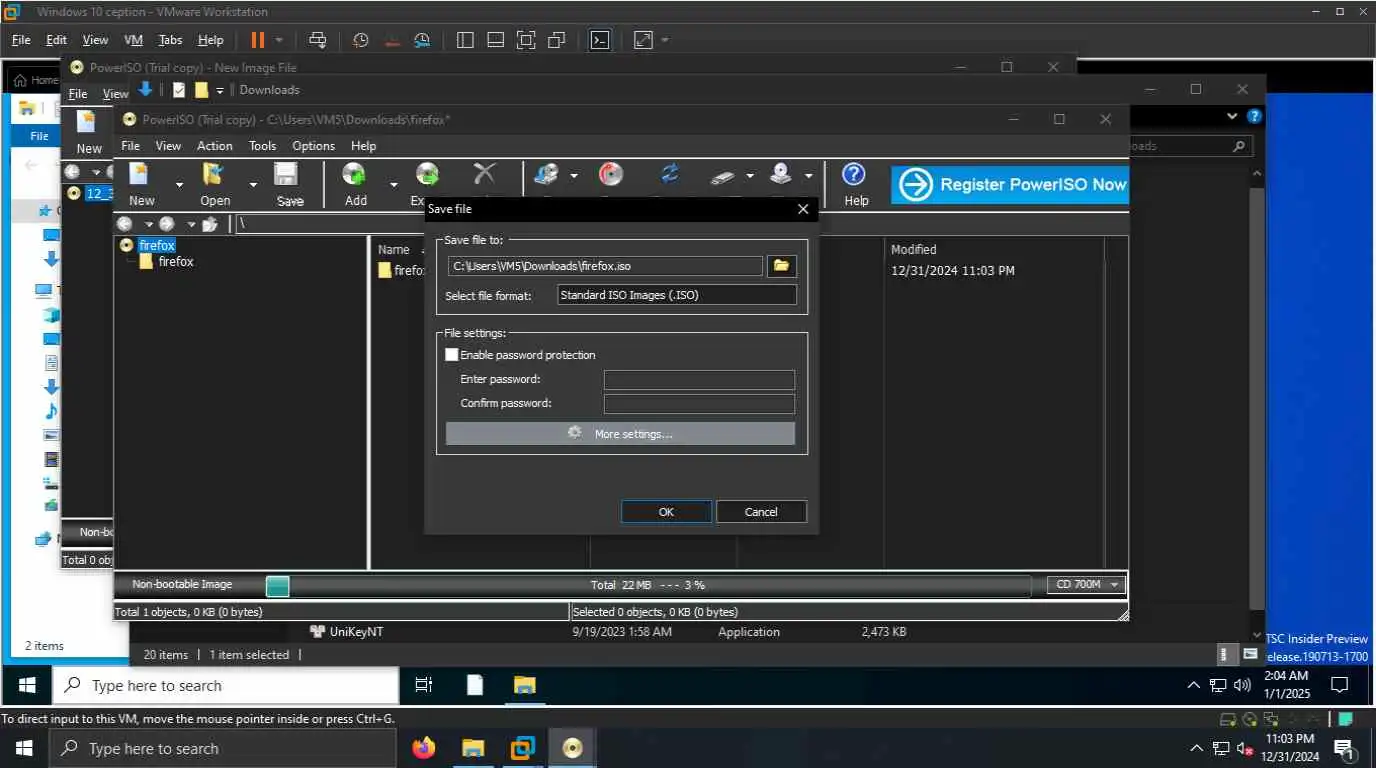Select the firefox root node in the tree

pos(157,245)
